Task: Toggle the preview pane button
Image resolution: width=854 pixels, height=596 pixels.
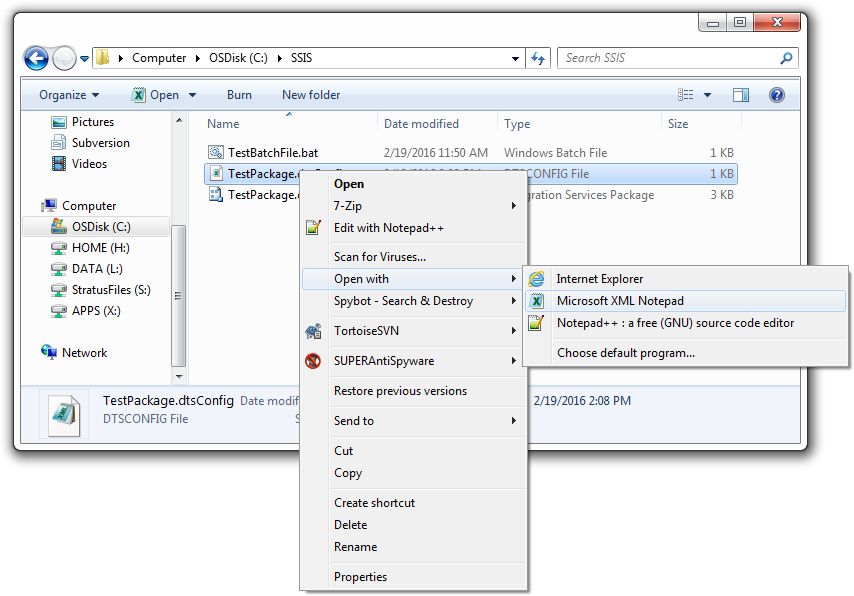Action: tap(741, 95)
